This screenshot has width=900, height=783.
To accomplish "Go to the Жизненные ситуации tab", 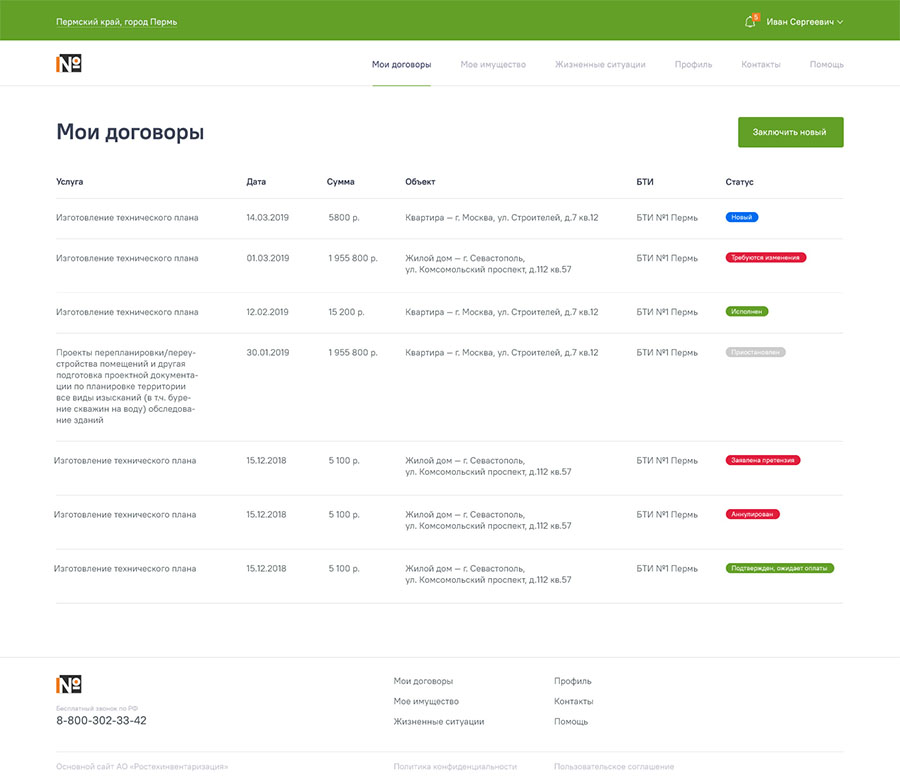I will [x=600, y=65].
